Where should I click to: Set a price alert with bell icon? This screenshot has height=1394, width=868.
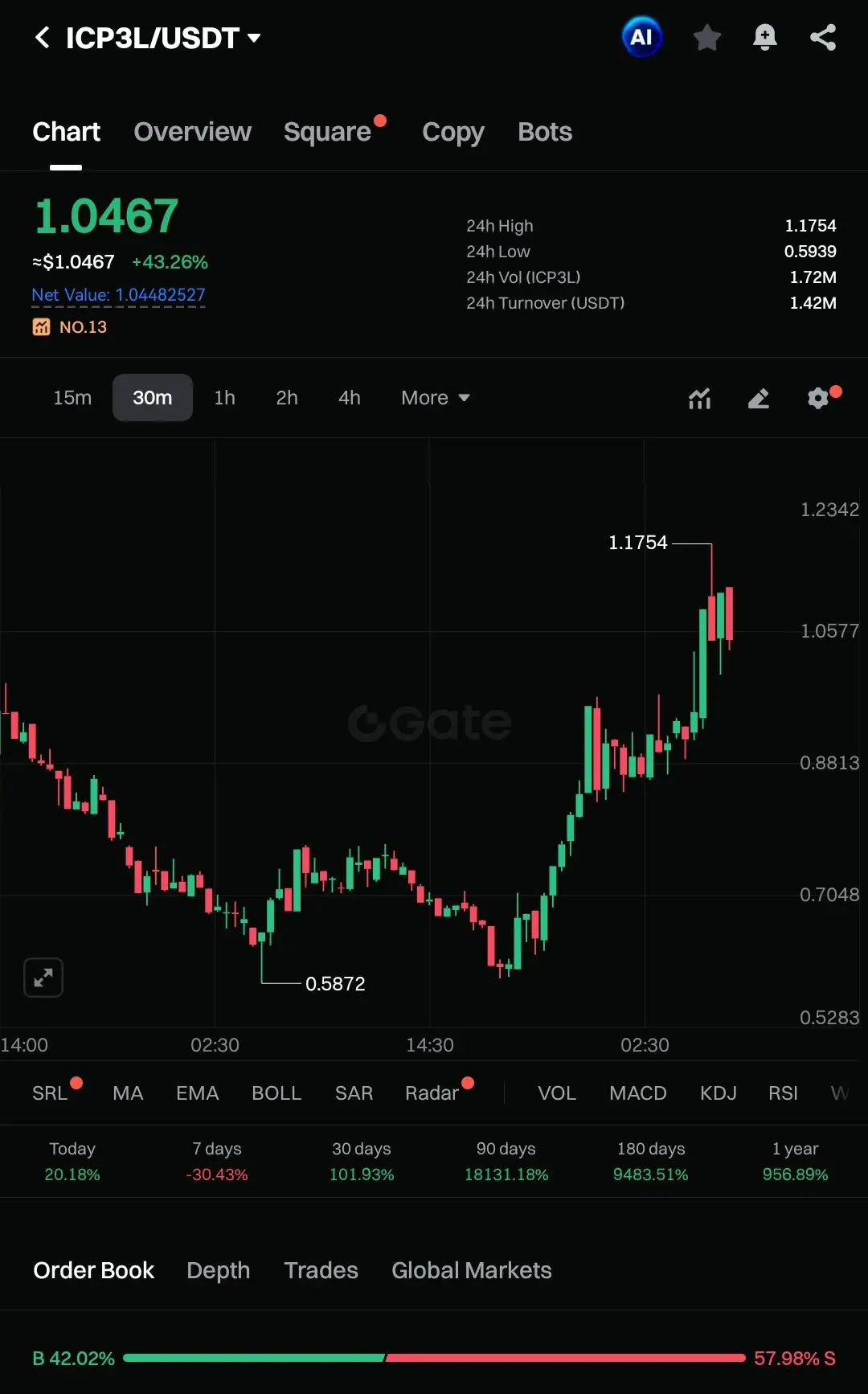coord(764,37)
